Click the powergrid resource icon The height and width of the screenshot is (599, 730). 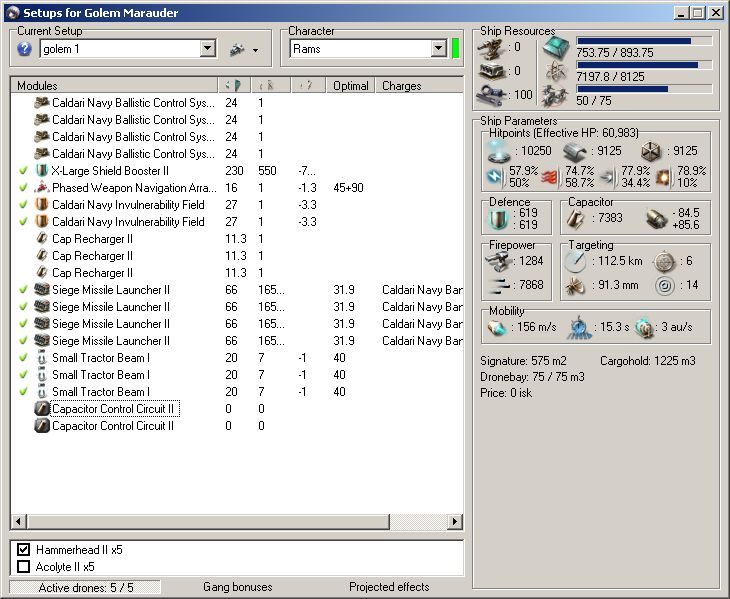tap(556, 71)
